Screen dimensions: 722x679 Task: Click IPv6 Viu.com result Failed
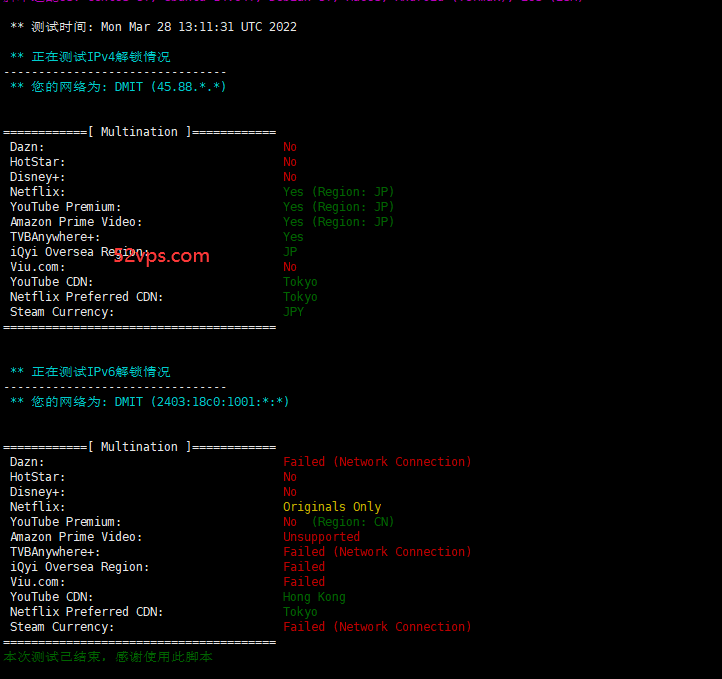(x=304, y=581)
